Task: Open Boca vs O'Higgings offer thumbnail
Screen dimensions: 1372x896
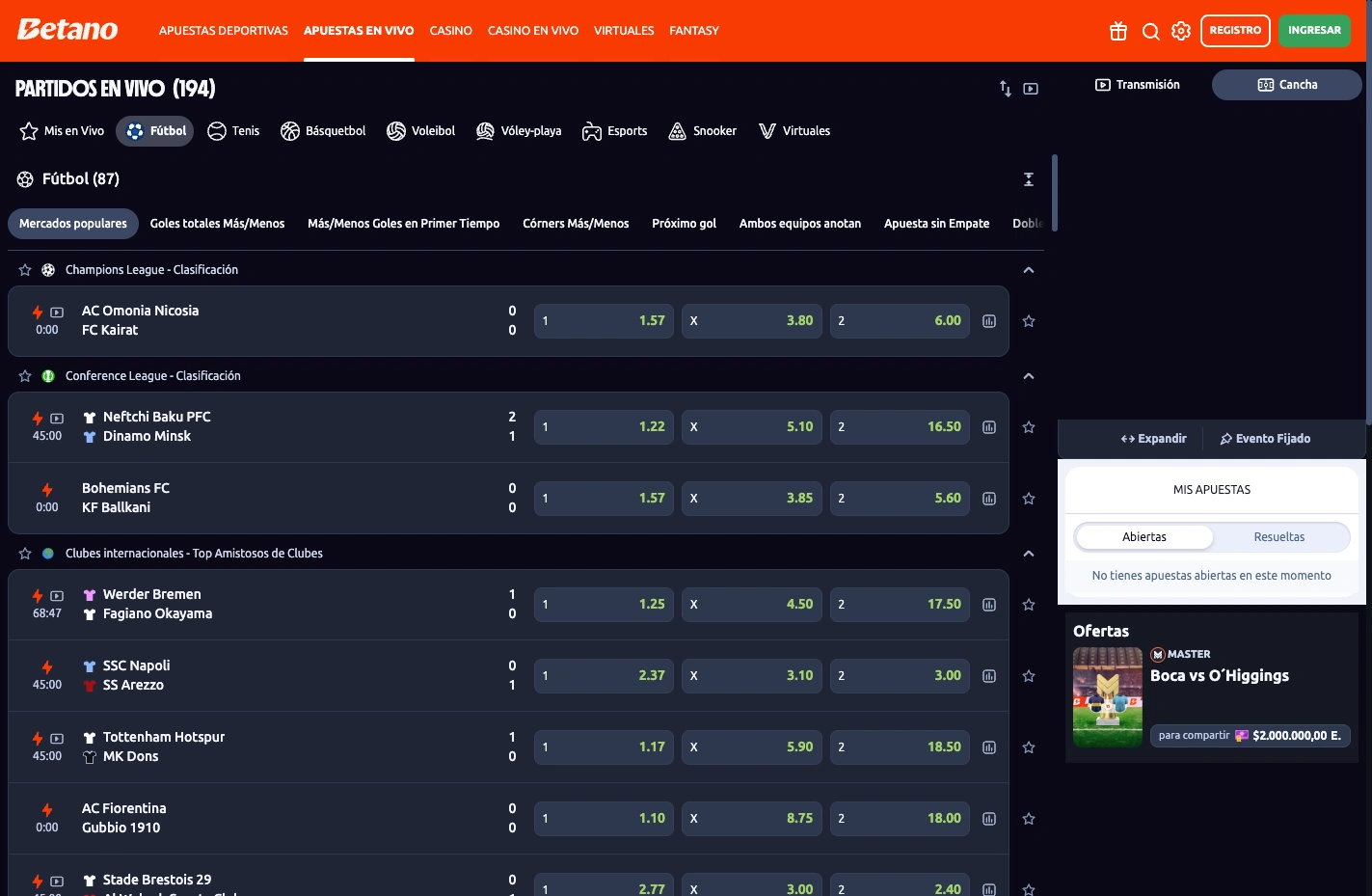Action: [1108, 697]
